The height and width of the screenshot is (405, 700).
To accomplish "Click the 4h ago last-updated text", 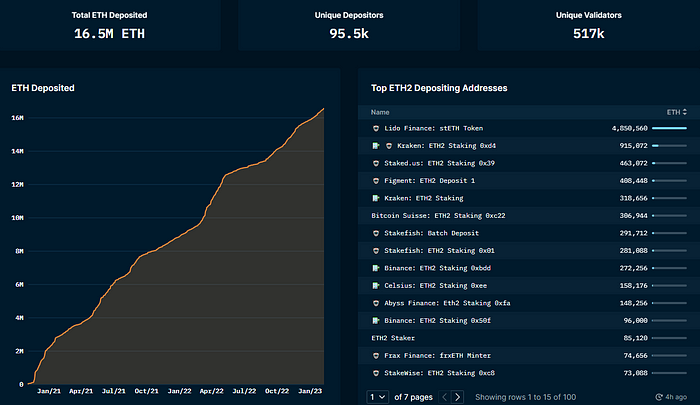I will [x=676, y=397].
